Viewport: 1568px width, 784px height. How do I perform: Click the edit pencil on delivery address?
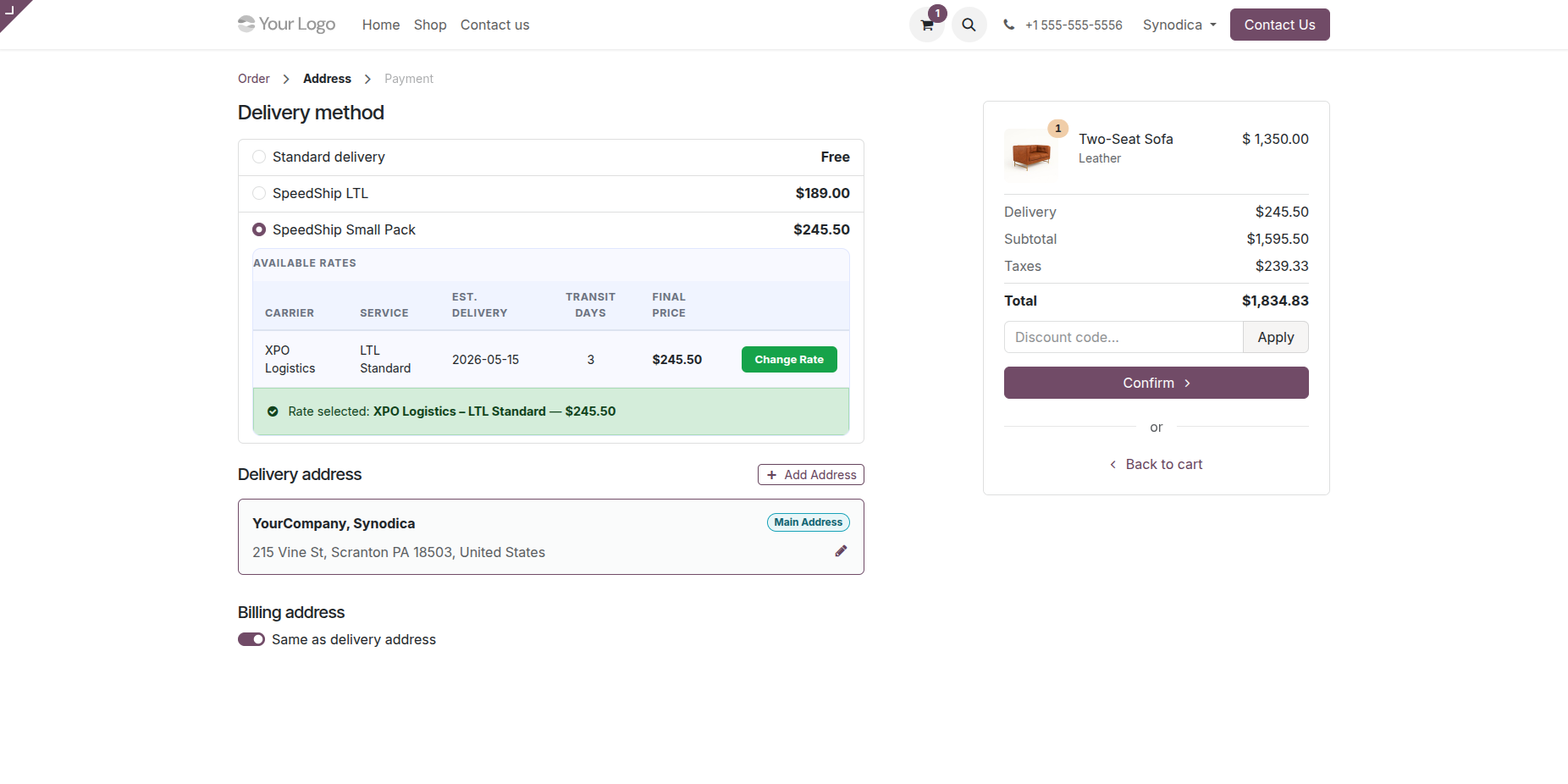pos(841,551)
